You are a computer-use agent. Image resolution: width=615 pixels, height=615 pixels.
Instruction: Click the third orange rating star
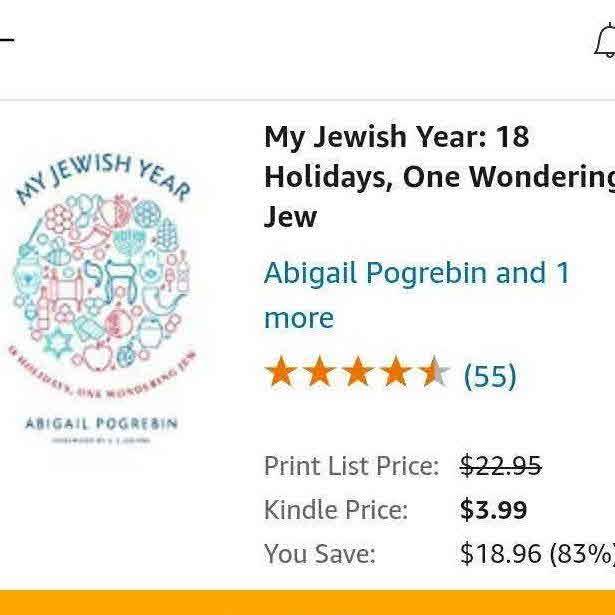coord(358,373)
